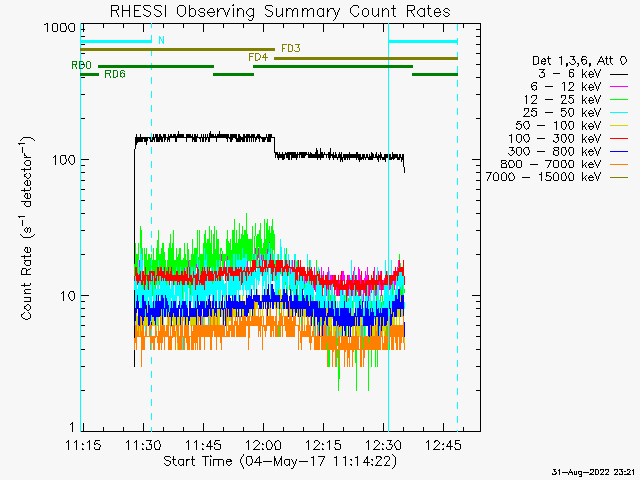Click the olive FD4 horizontal bar

(366, 58)
